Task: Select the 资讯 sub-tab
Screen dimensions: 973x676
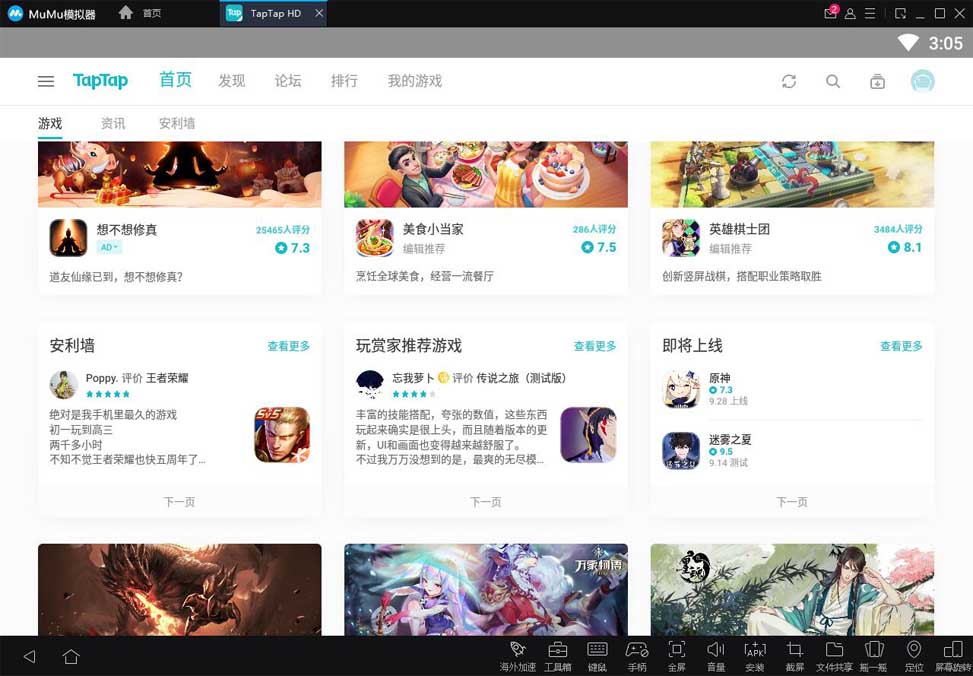Action: (113, 124)
